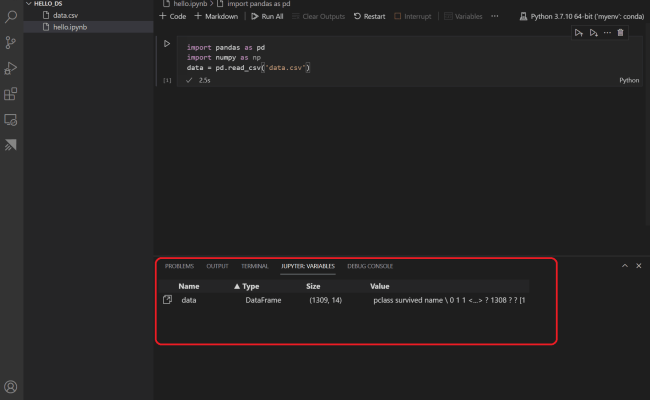Sort variables by Name column

tap(189, 286)
